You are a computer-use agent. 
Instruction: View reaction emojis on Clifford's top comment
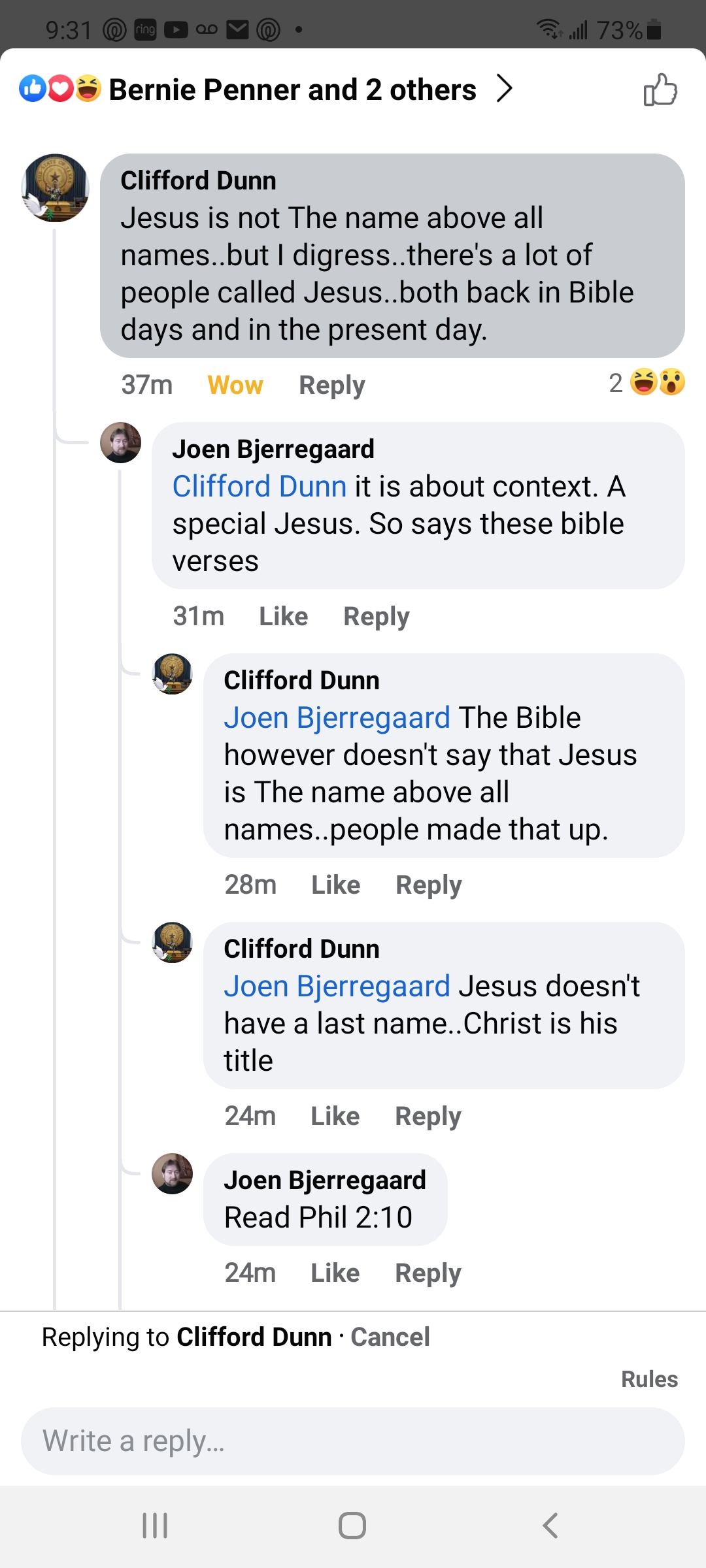657,383
